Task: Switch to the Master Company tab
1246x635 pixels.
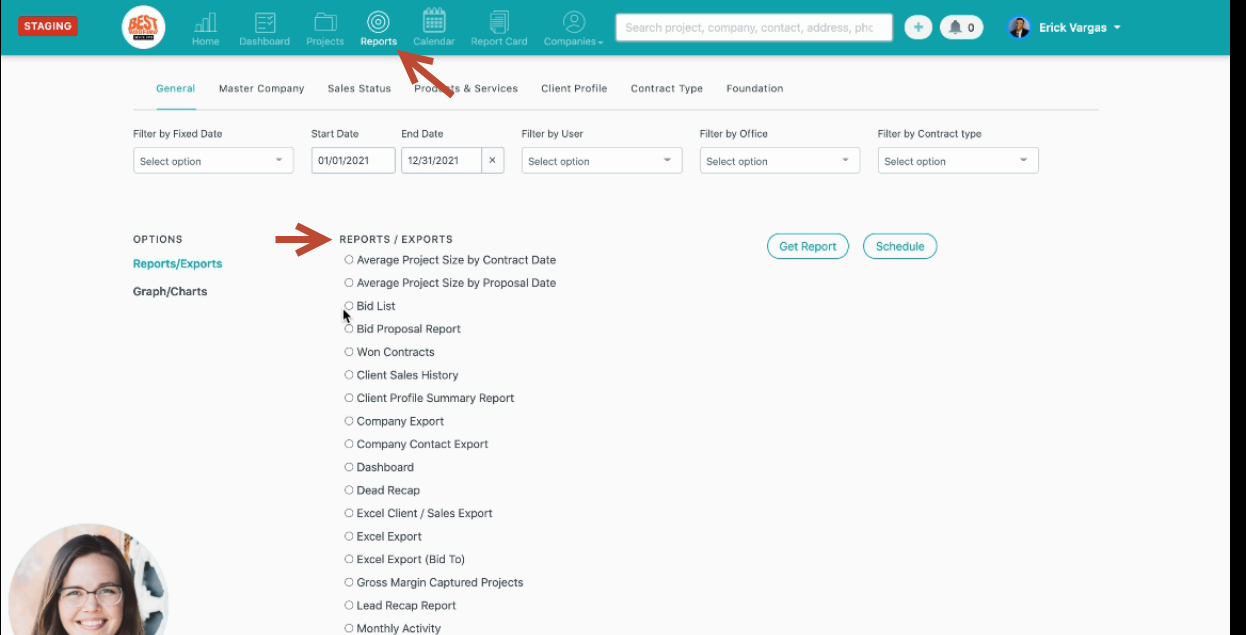Action: point(261,88)
